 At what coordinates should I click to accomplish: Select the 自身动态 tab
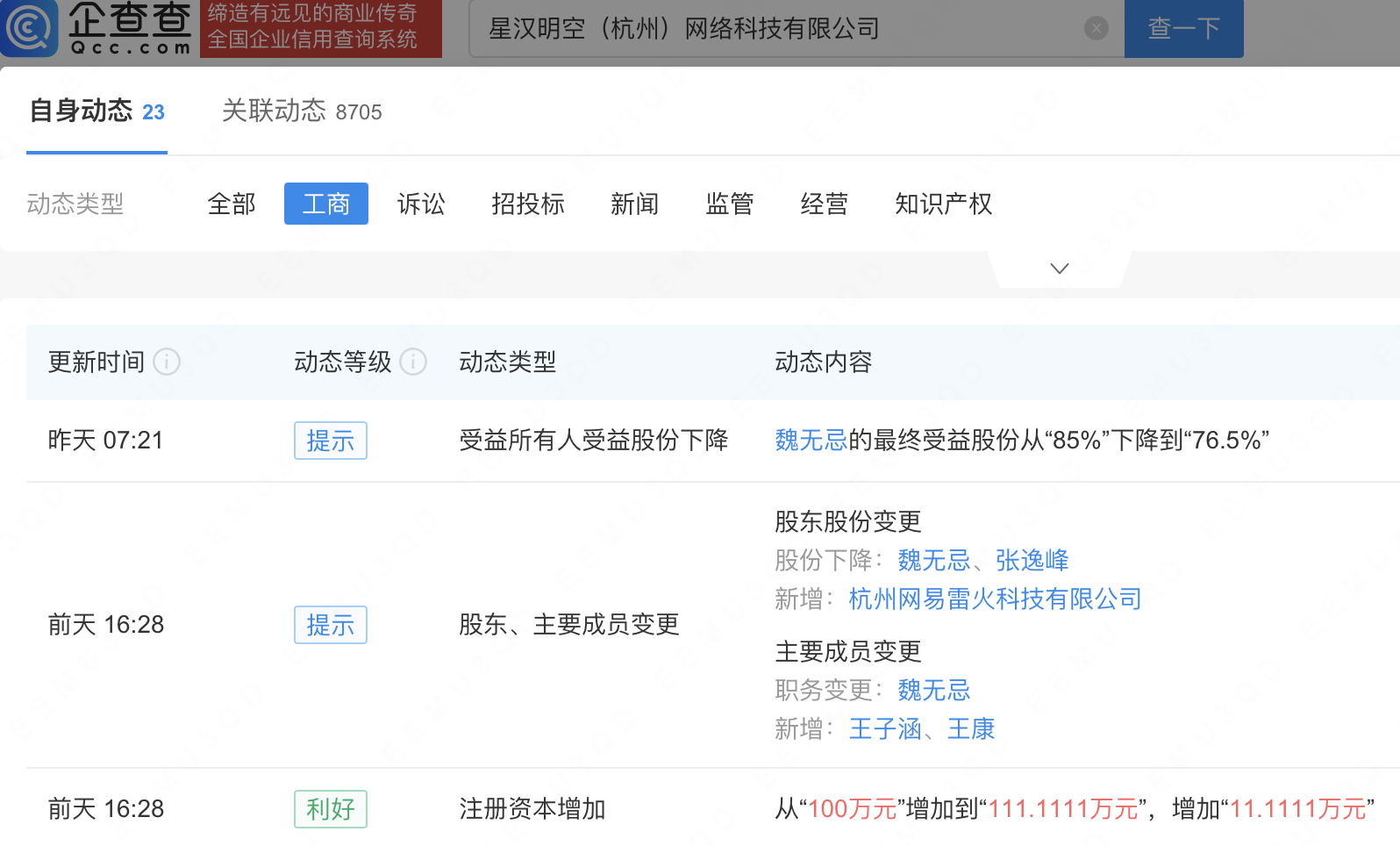(x=96, y=111)
